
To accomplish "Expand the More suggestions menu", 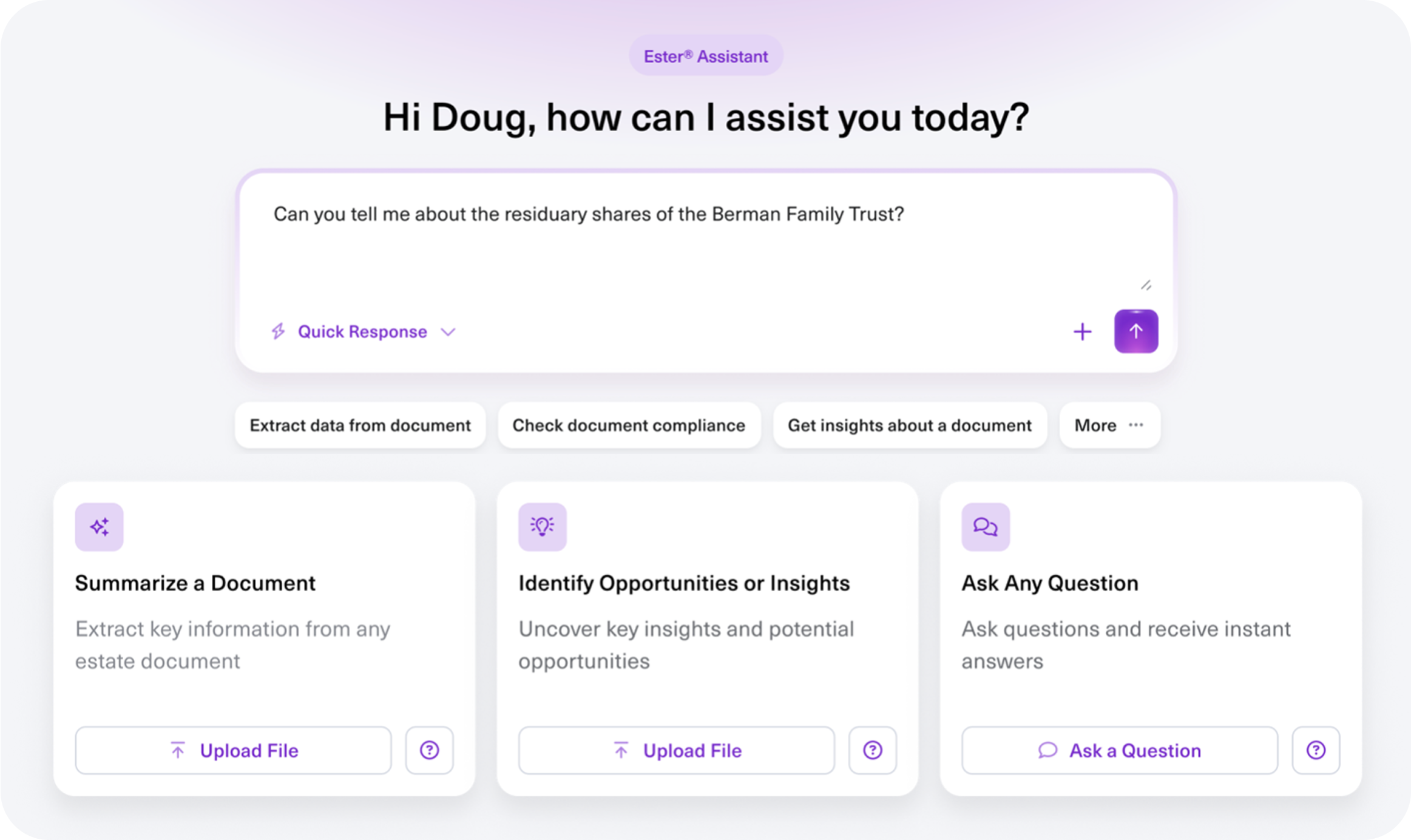I will click(1109, 425).
